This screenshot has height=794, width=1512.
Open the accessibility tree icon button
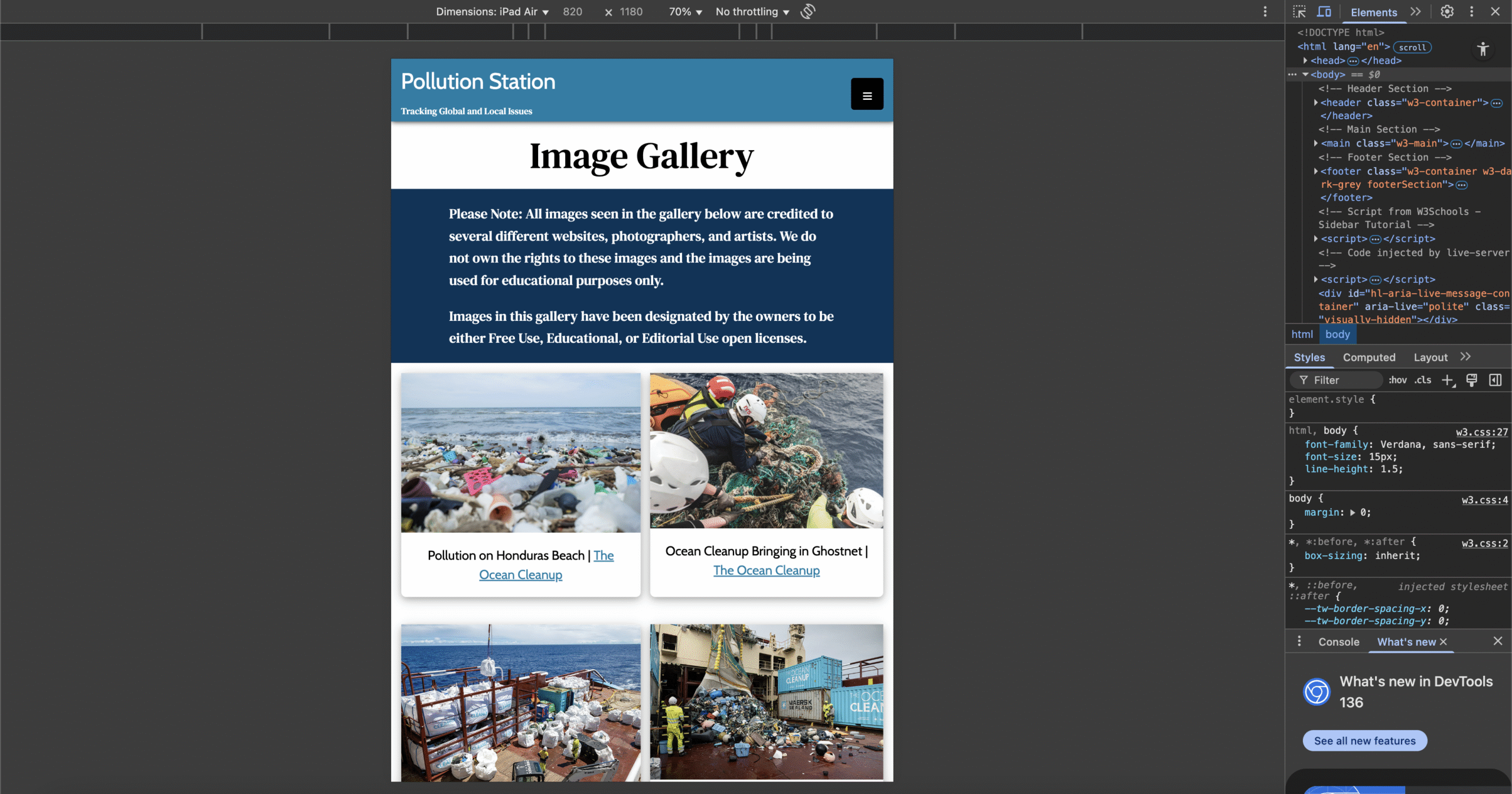1482,50
